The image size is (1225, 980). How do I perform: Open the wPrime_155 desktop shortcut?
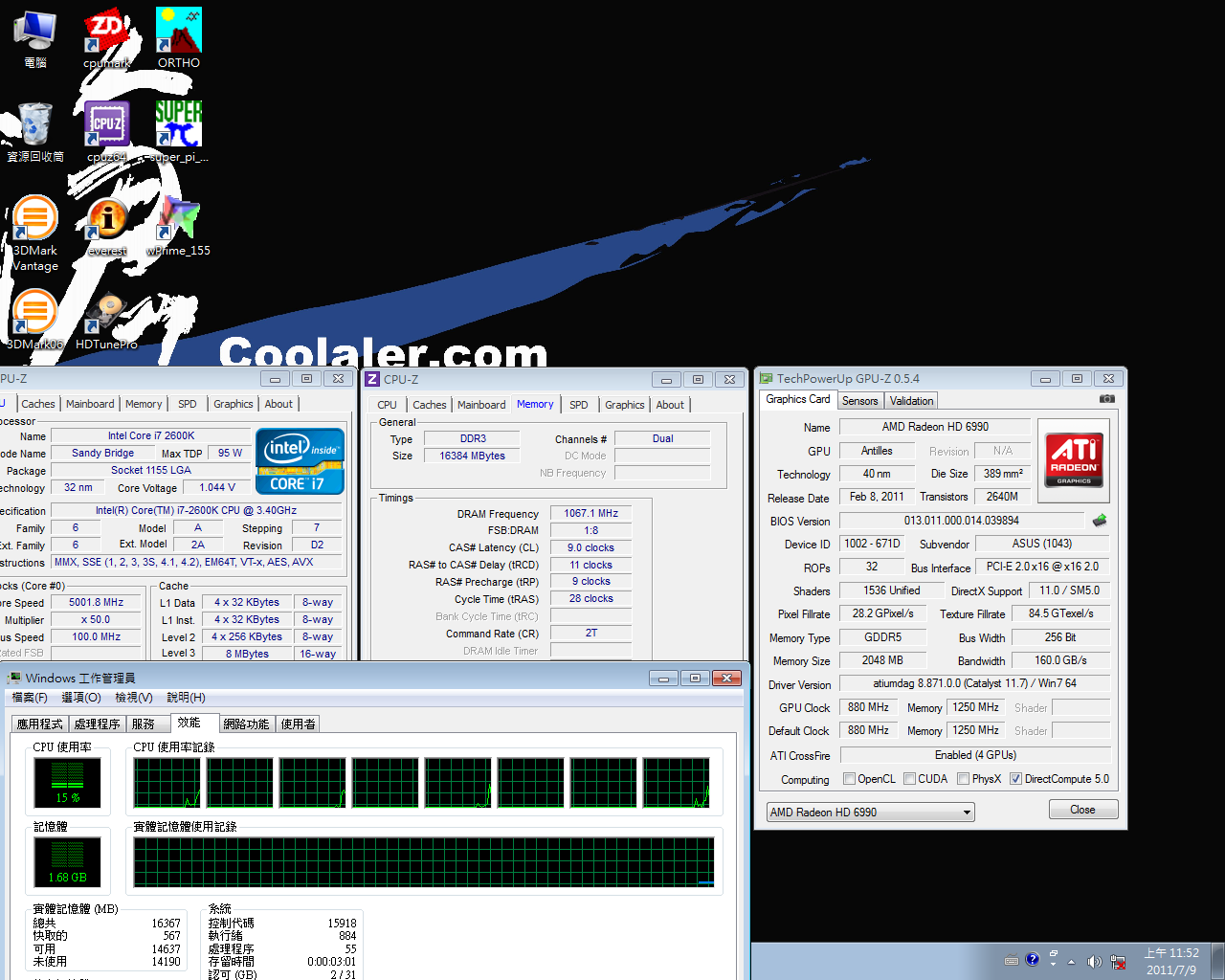(x=179, y=227)
